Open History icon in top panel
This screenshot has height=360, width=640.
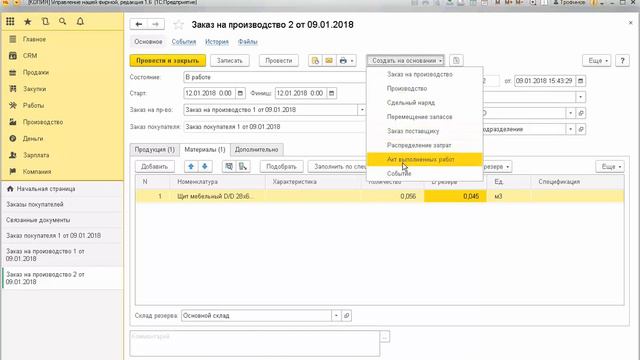pyautogui.click(x=45, y=21)
